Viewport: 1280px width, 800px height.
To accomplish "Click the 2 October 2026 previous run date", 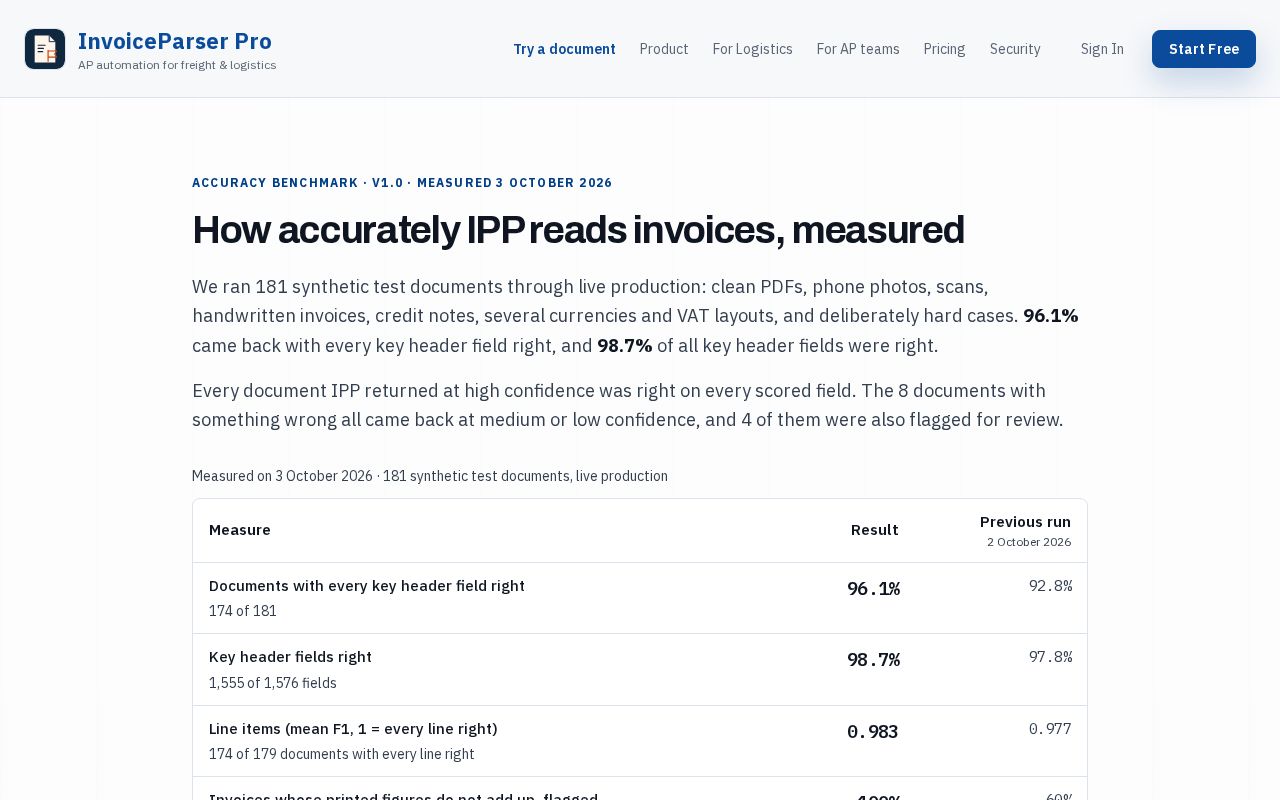I will [1029, 542].
